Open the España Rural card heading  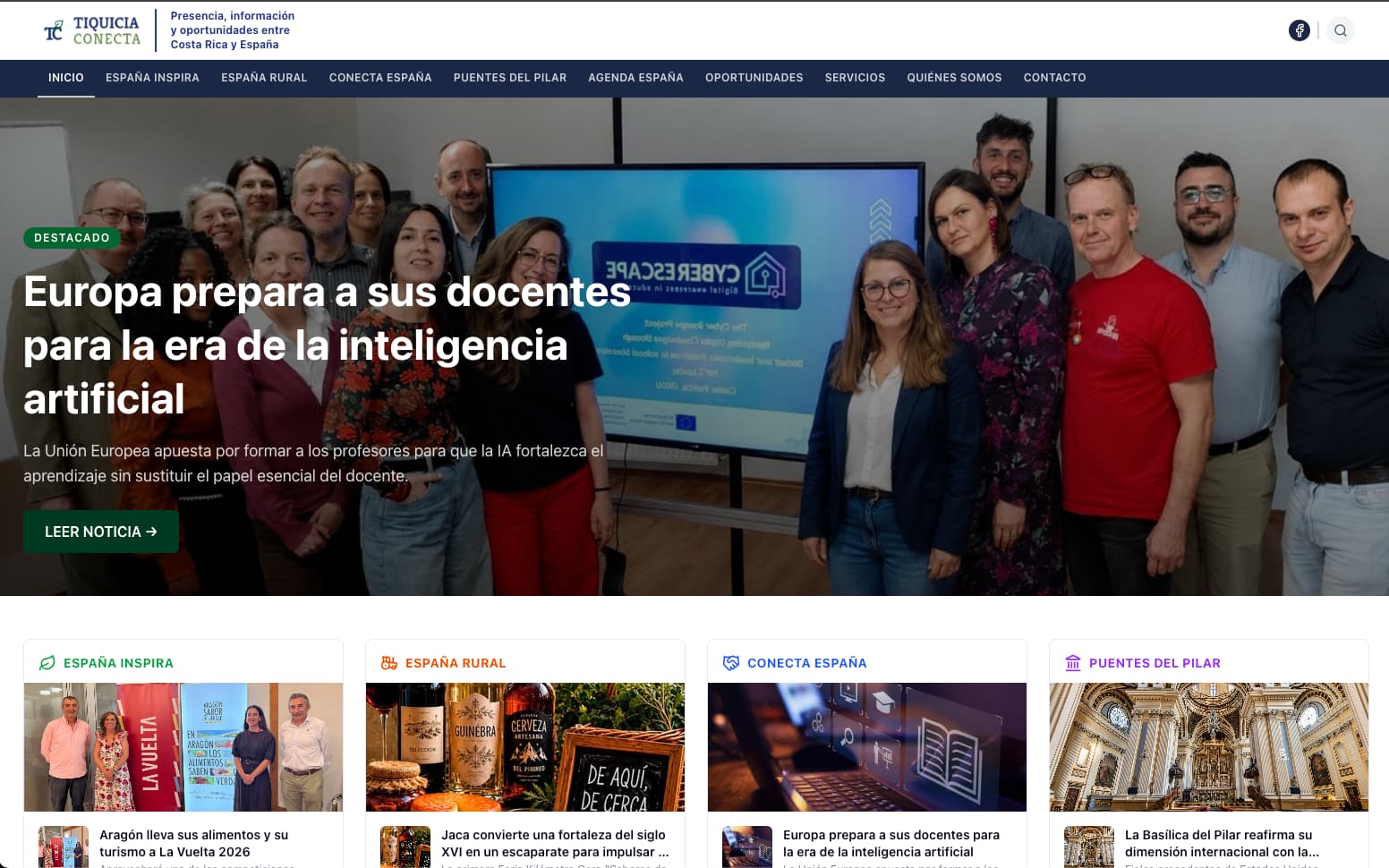456,663
